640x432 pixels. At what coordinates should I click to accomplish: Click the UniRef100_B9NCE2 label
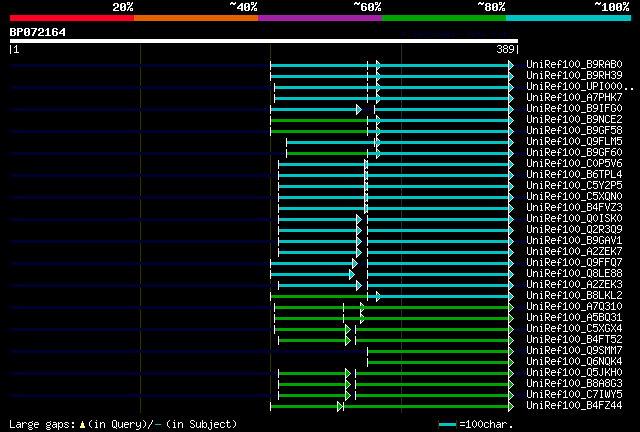[574, 119]
